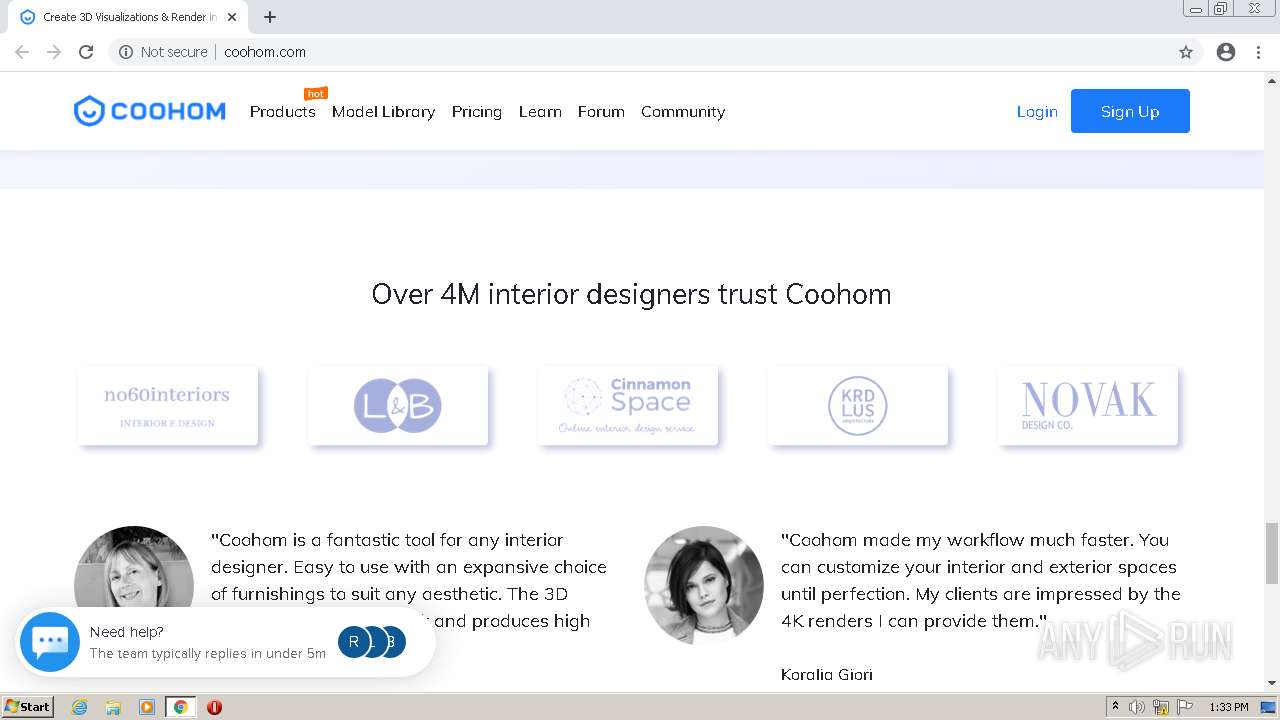The height and width of the screenshot is (720, 1280).
Task: Click the NOVAK Design Co. logo card
Action: point(1088,406)
